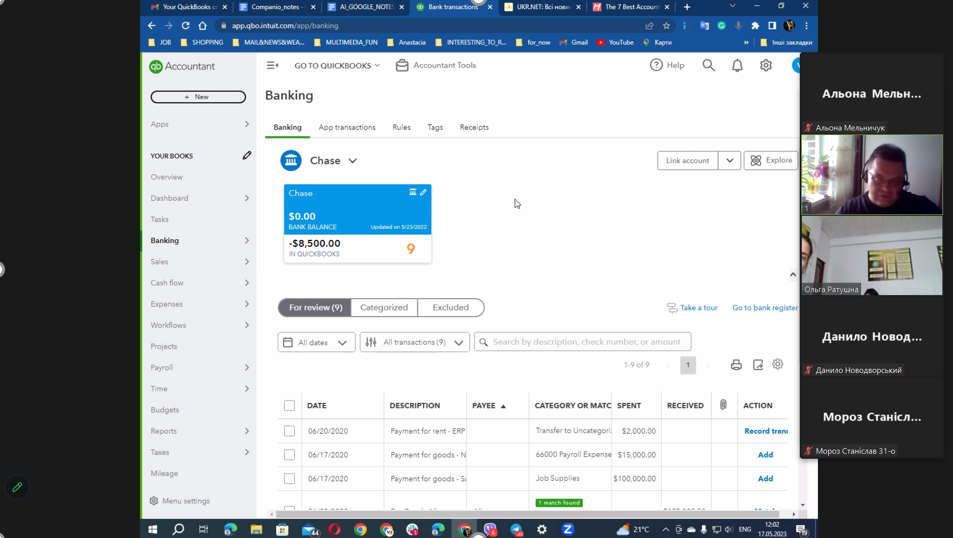Open GO TO QUICKBOOKS dropdown
The image size is (953, 538).
coord(337,66)
